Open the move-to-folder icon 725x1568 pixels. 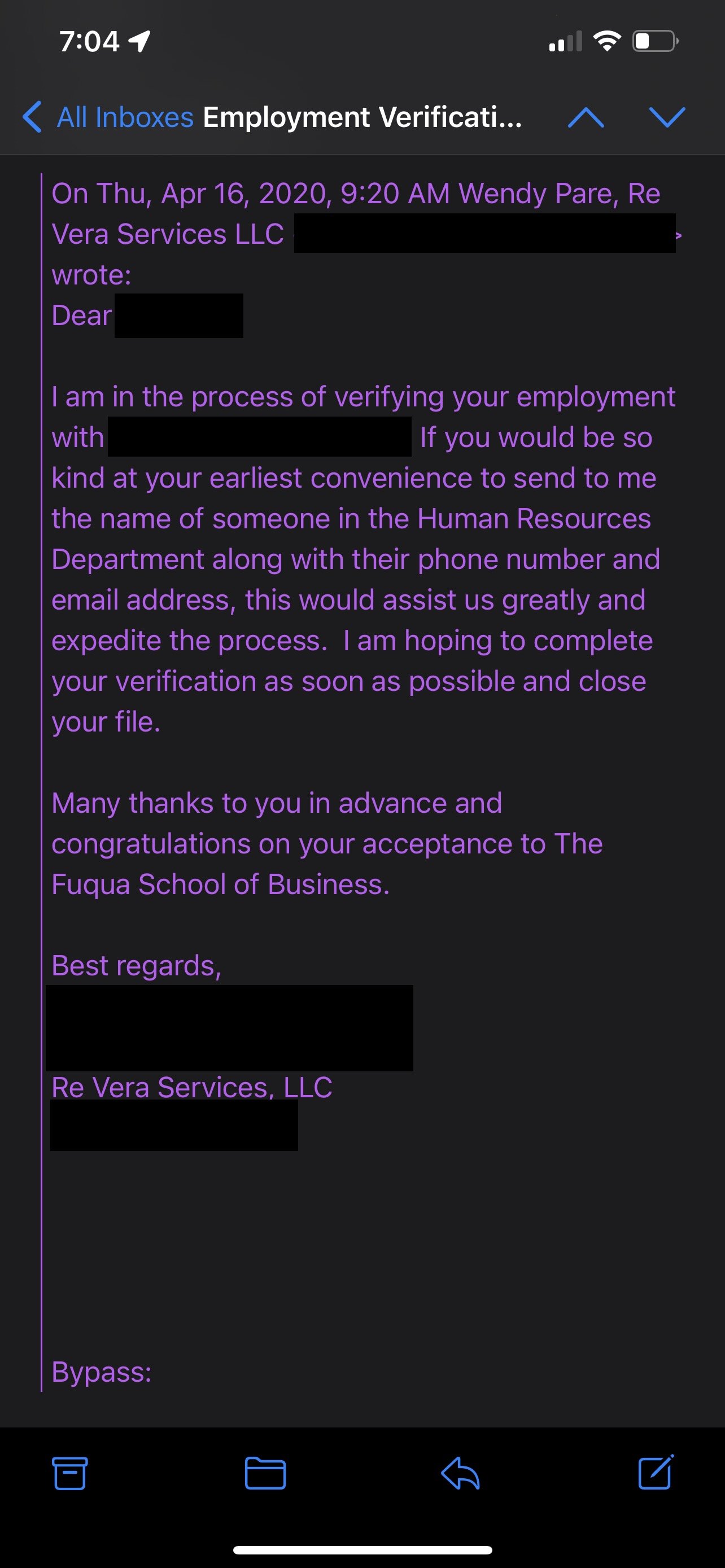(x=265, y=1474)
